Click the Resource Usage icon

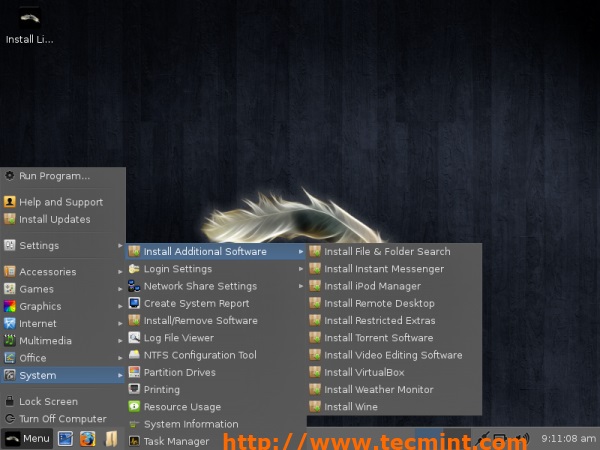[x=134, y=406]
